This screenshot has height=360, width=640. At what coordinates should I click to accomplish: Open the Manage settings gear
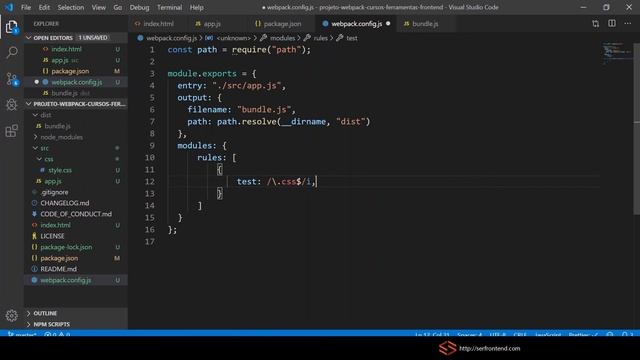(12, 315)
